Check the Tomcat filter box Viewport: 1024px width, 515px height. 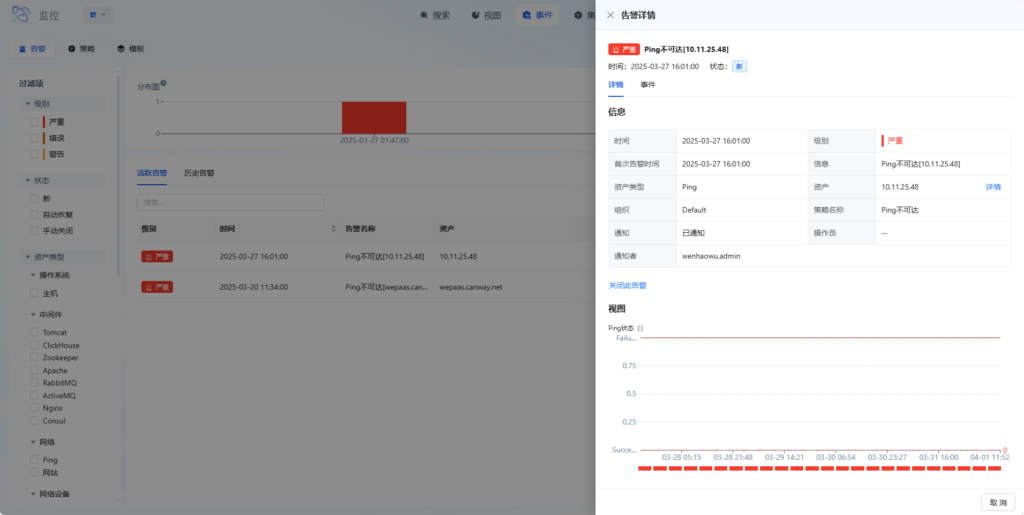pos(34,332)
